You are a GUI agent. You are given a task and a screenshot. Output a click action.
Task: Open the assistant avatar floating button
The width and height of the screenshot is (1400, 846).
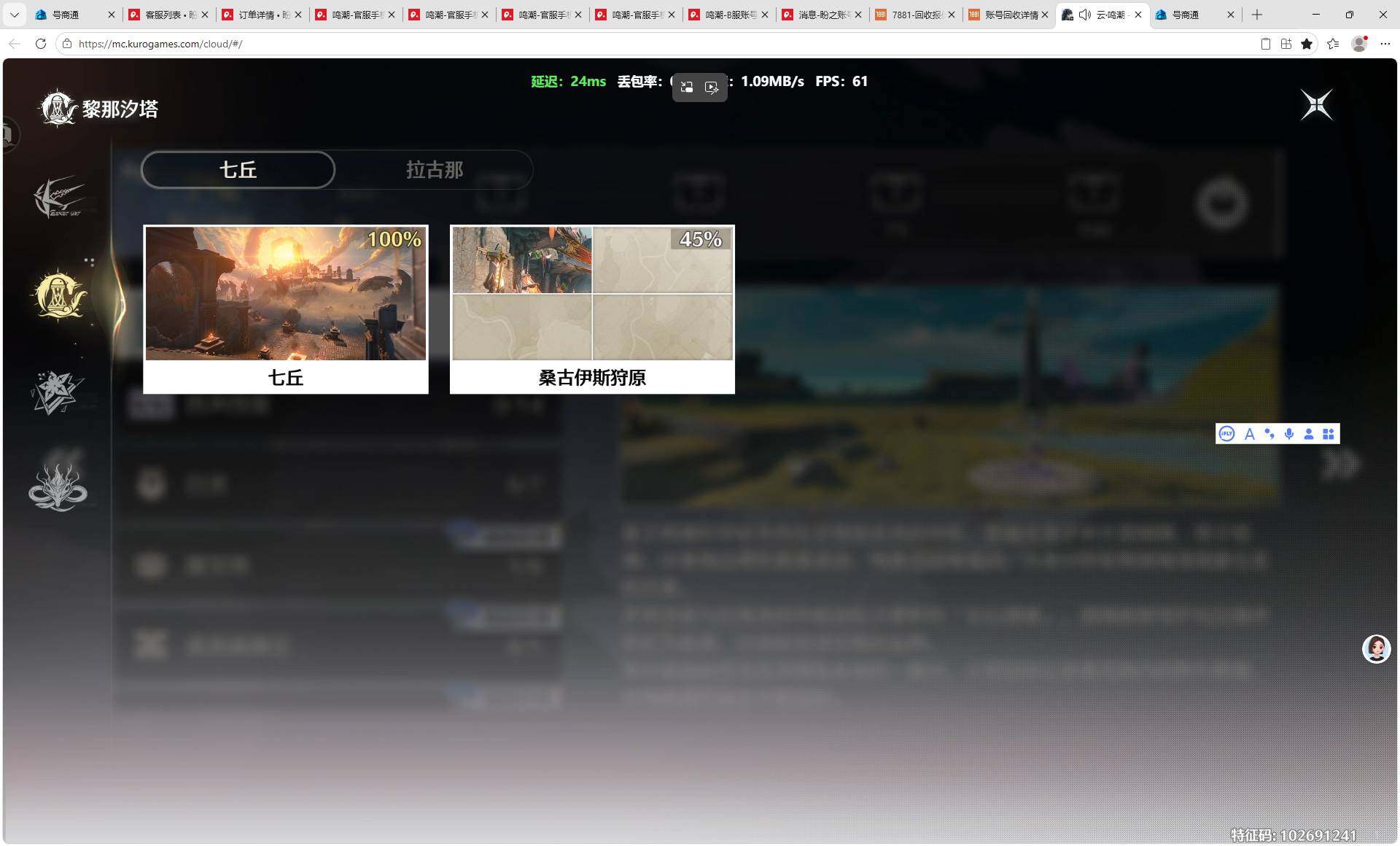click(x=1377, y=649)
